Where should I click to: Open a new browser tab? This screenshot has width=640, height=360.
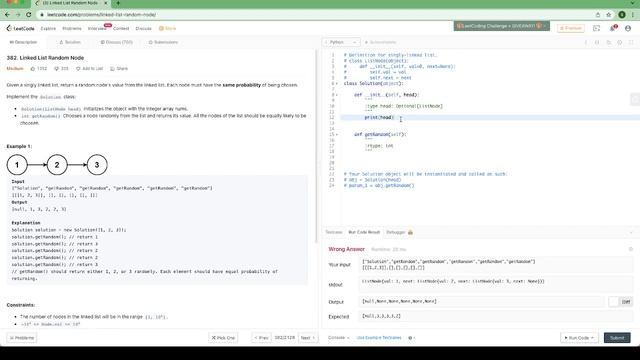[x=118, y=3]
